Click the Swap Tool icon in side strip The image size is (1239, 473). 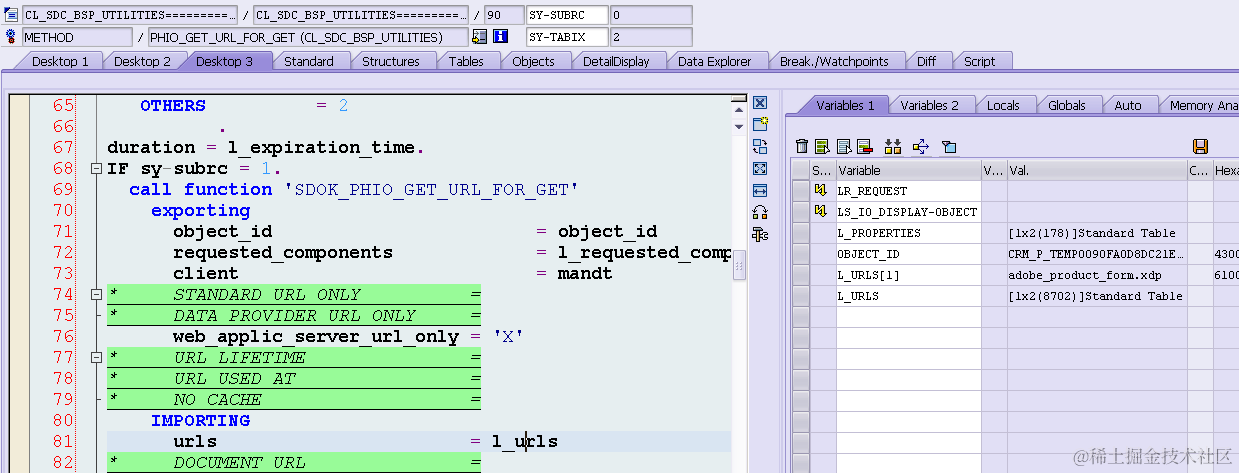point(760,147)
